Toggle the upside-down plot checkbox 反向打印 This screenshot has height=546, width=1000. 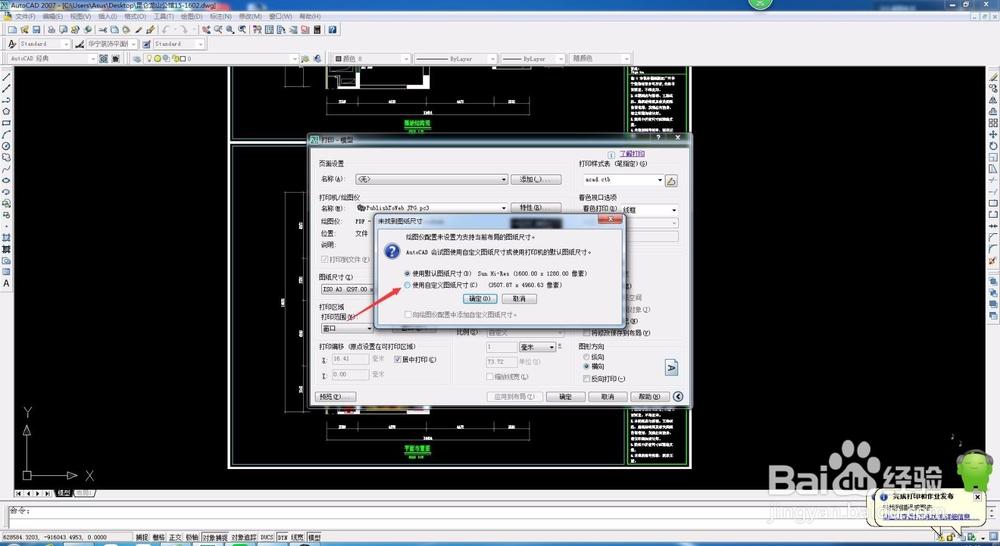[587, 379]
